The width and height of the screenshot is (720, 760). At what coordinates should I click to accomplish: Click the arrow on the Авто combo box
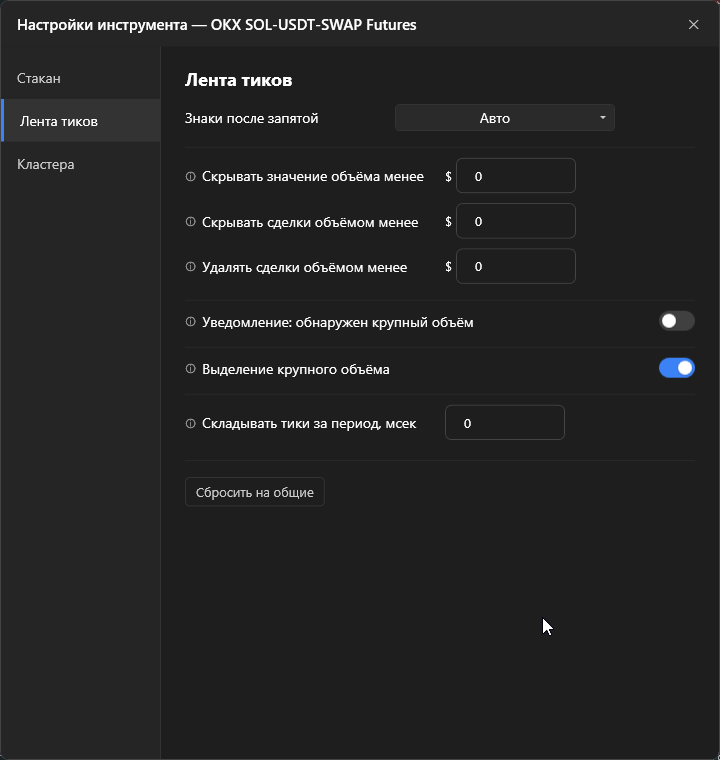pyautogui.click(x=603, y=118)
